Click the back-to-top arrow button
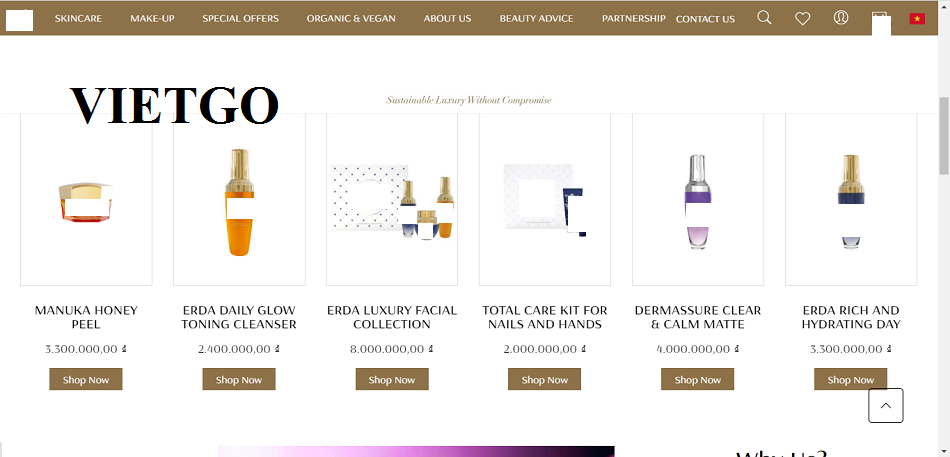 [886, 405]
